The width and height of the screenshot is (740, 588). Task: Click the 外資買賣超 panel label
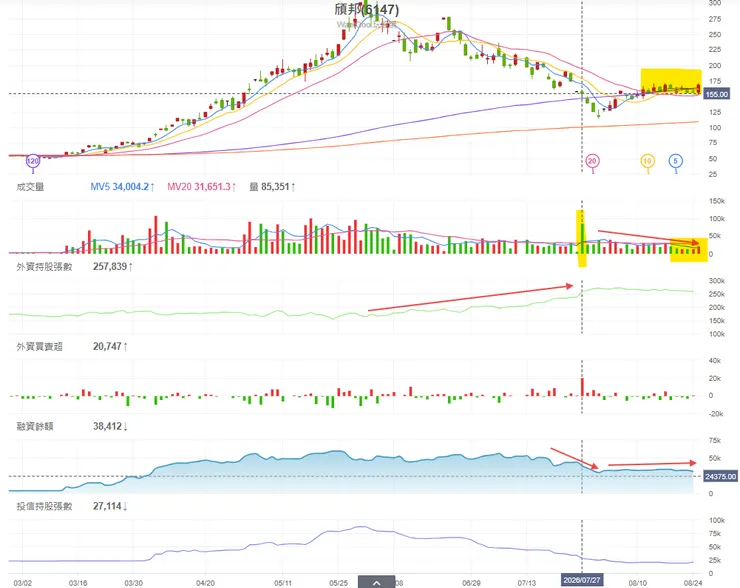pos(40,346)
